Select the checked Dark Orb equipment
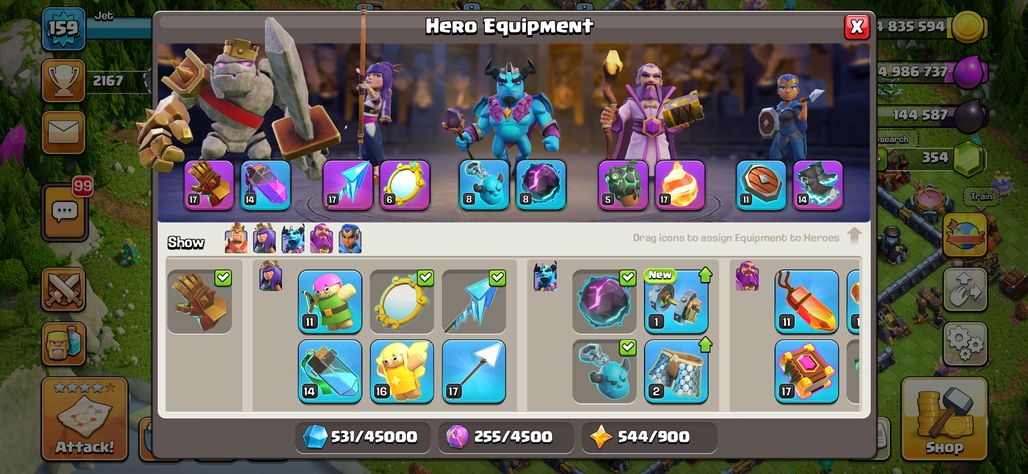Viewport: 1028px width, 474px height. [x=604, y=302]
